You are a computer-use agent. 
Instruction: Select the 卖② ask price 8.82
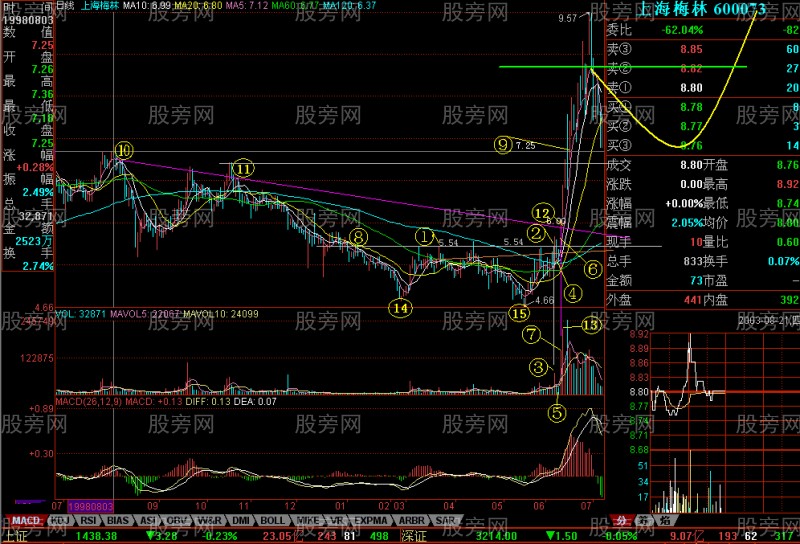tap(691, 68)
